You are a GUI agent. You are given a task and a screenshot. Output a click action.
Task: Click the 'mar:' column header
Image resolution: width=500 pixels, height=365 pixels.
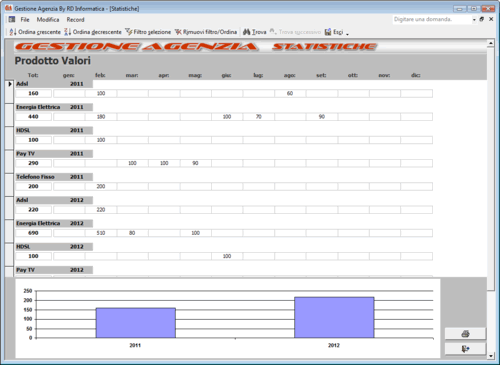tap(132, 75)
